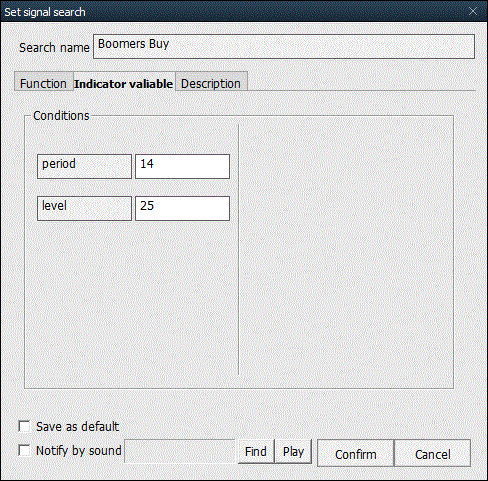Select the Indicator valiable tab
The height and width of the screenshot is (481, 488).
tap(124, 82)
